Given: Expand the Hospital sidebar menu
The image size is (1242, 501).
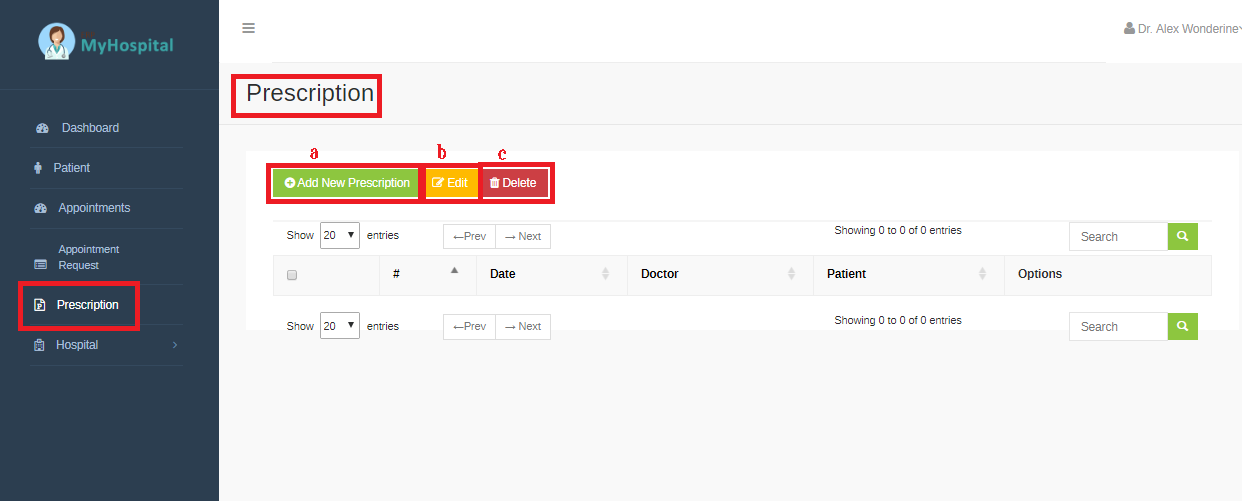Looking at the screenshot, I should pos(77,345).
